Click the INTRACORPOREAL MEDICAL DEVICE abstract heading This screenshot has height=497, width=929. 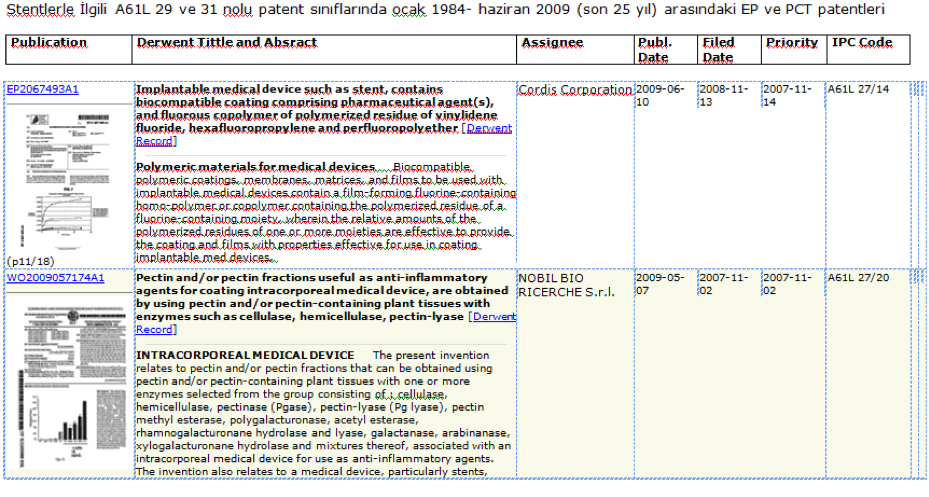[x=245, y=355]
